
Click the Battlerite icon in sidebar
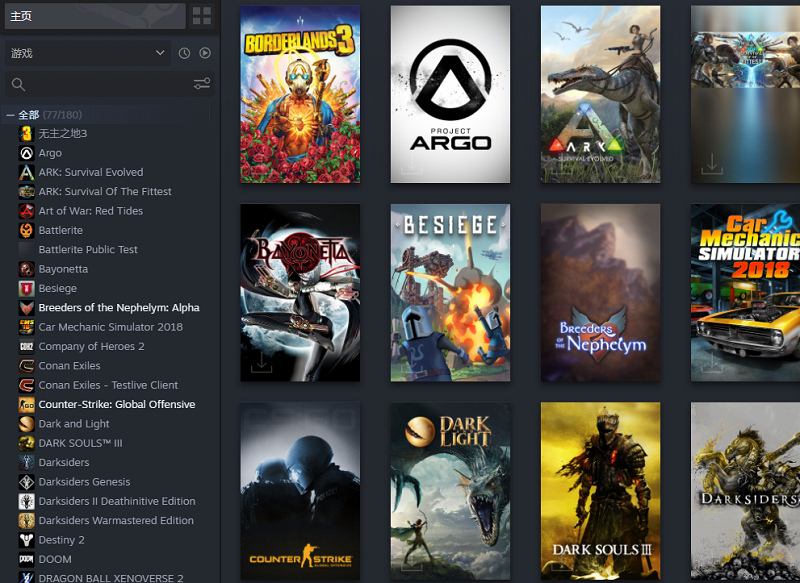(27, 230)
